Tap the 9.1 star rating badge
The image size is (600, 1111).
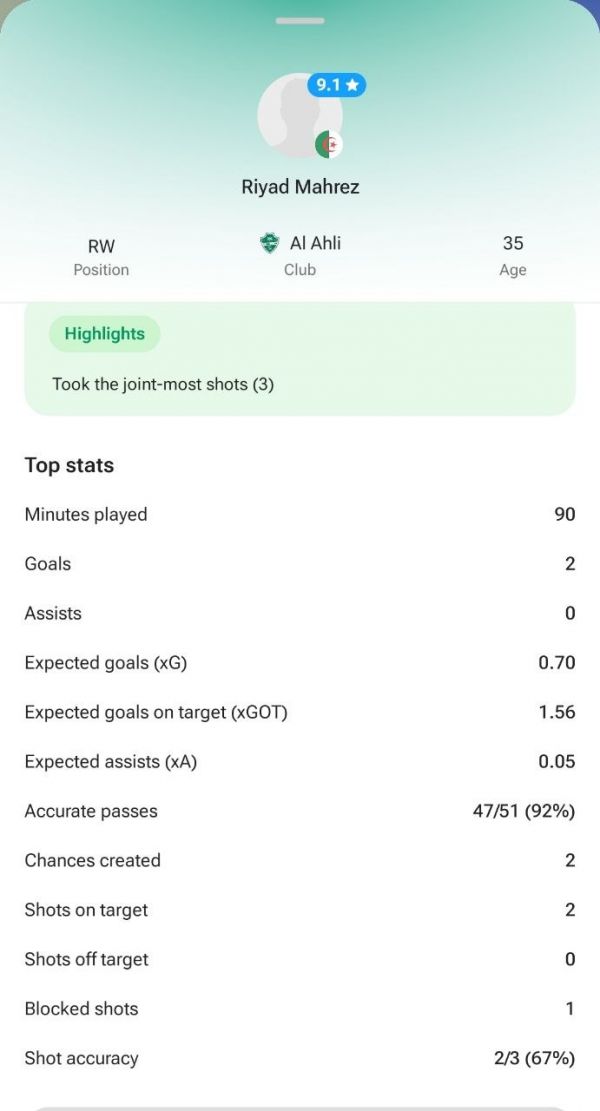click(x=336, y=86)
